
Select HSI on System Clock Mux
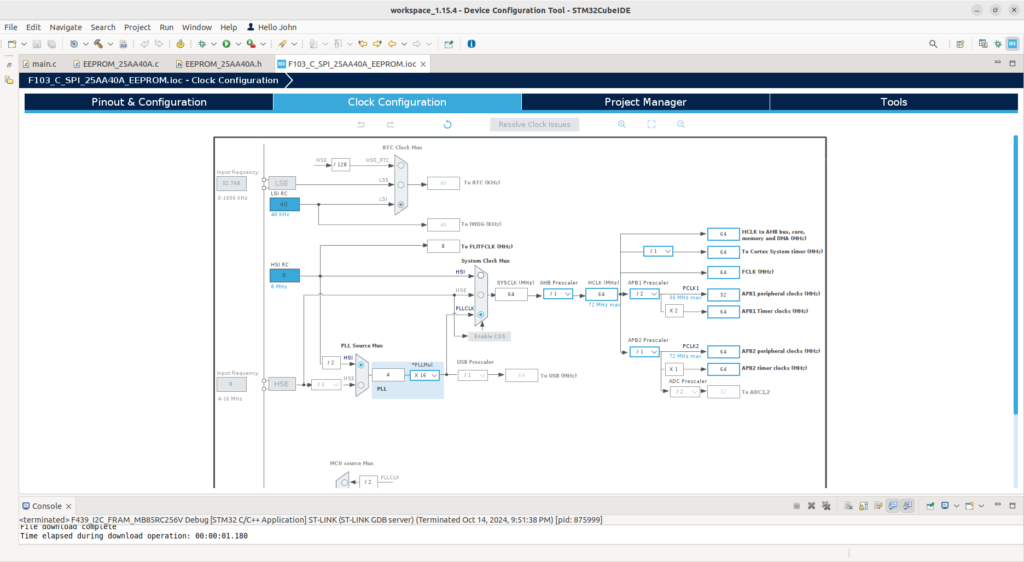click(481, 275)
